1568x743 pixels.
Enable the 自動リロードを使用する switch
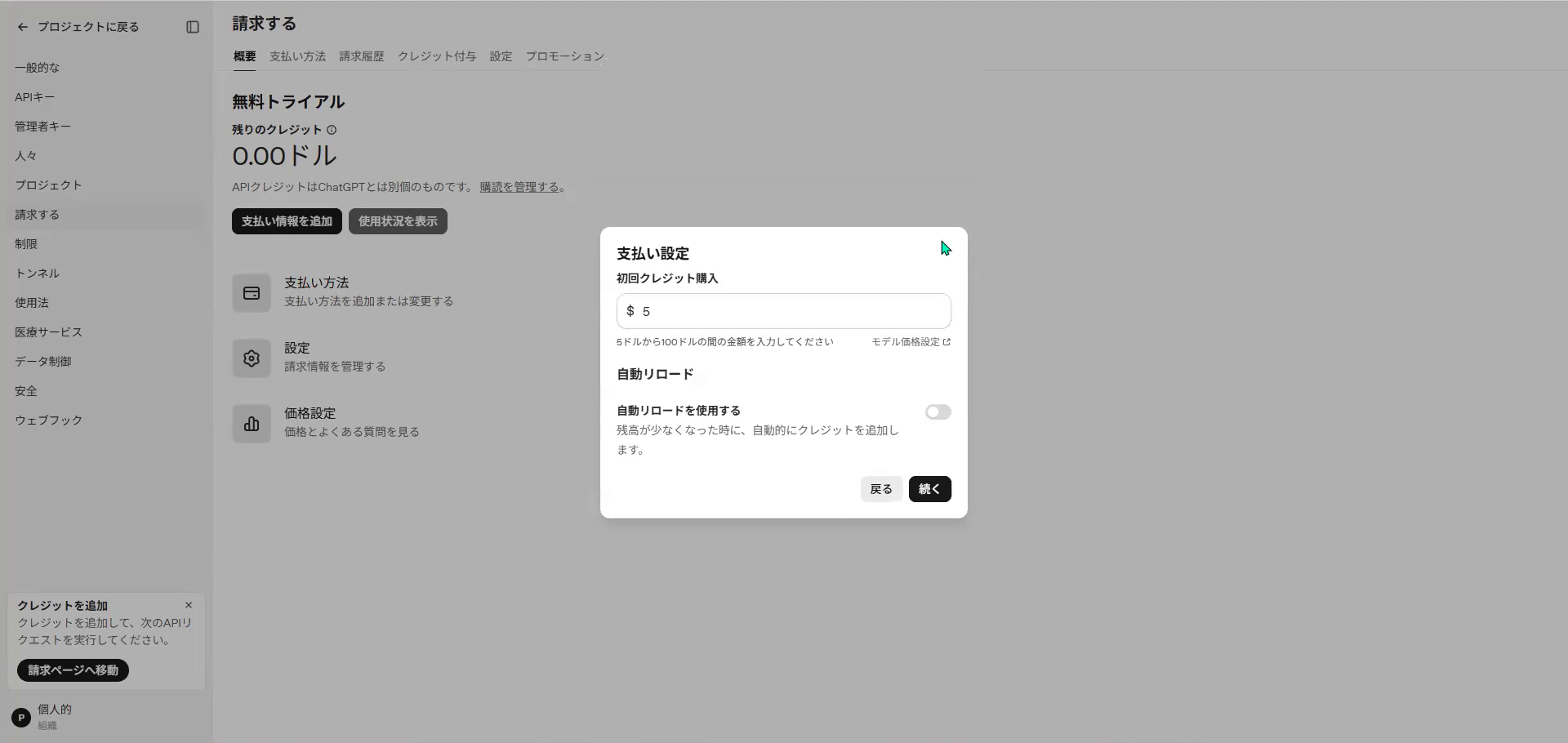click(x=938, y=412)
